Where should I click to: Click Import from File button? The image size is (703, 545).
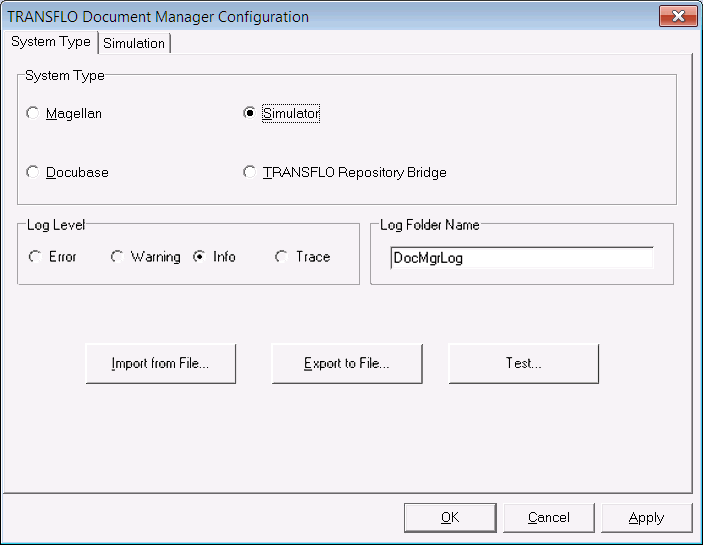click(161, 363)
